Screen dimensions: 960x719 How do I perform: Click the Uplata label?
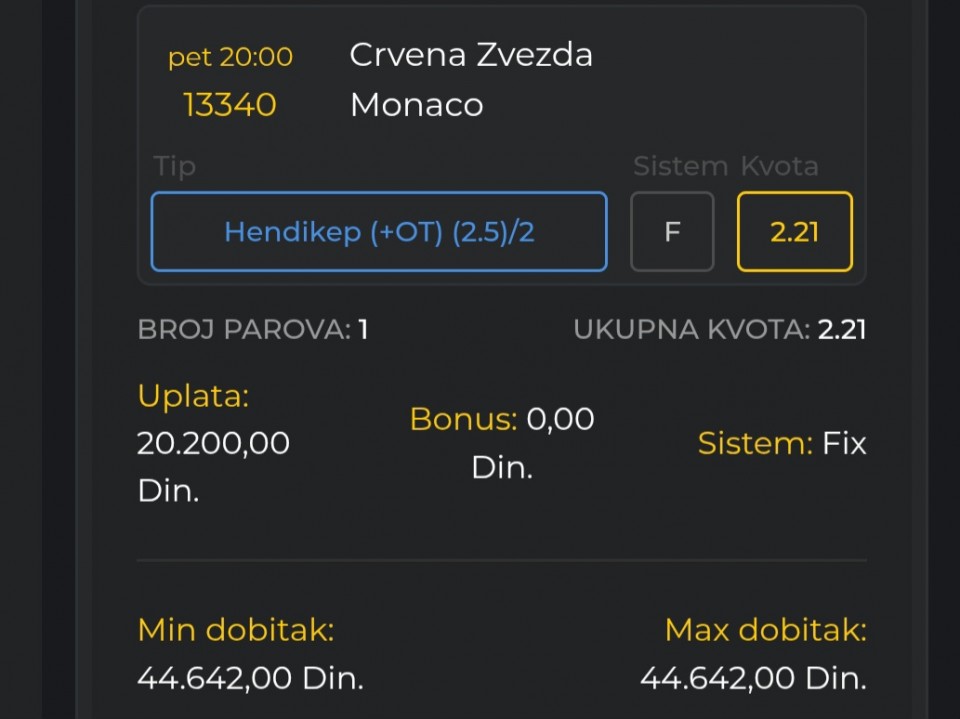pos(193,396)
